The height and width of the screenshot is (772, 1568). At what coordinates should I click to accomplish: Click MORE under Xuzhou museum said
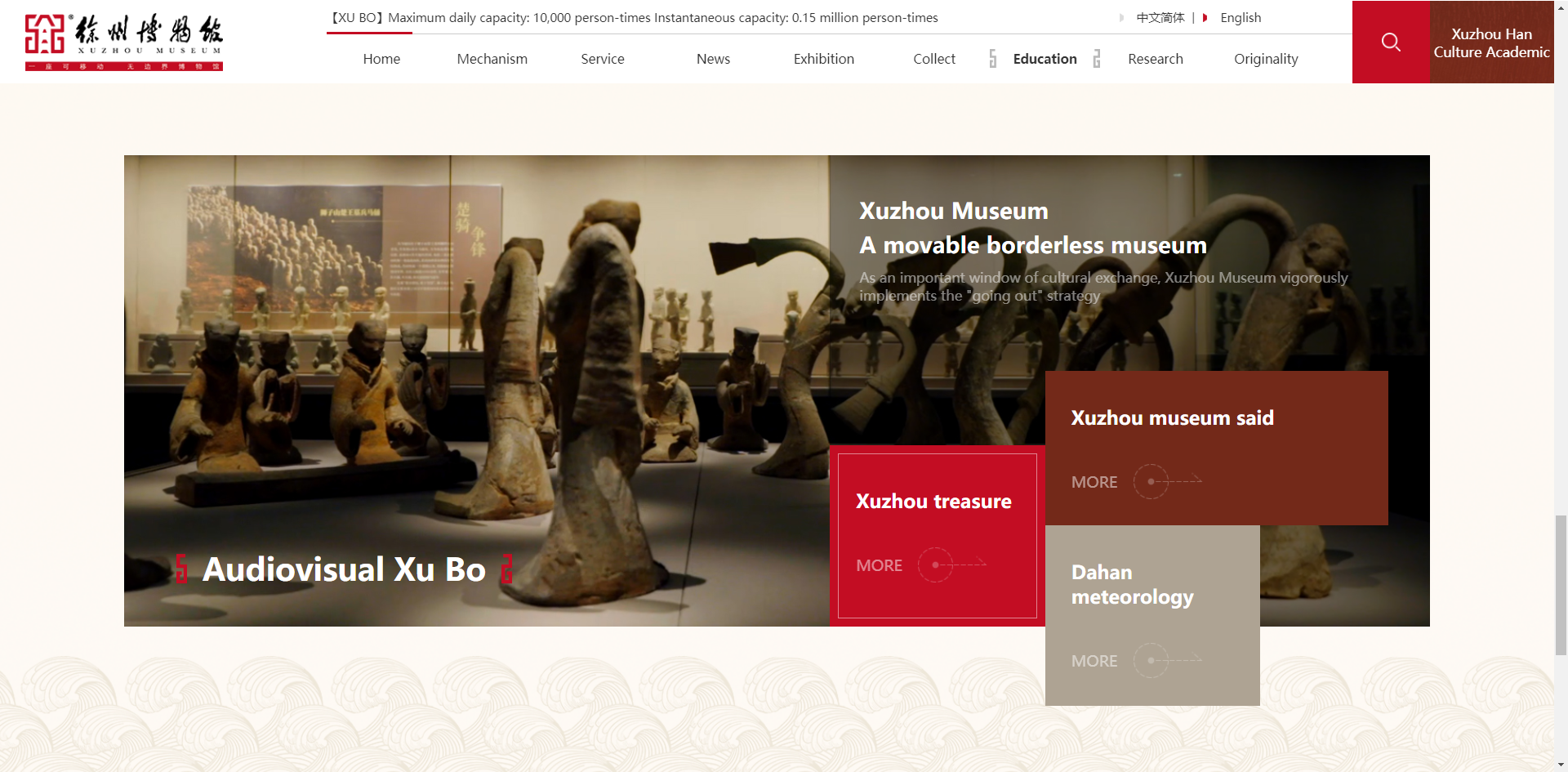pyautogui.click(x=1094, y=482)
